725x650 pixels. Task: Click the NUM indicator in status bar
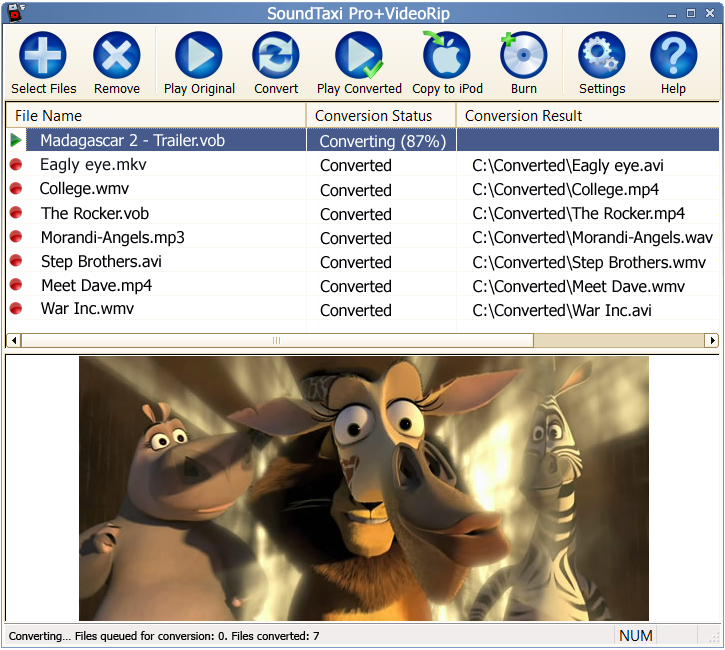pos(636,636)
